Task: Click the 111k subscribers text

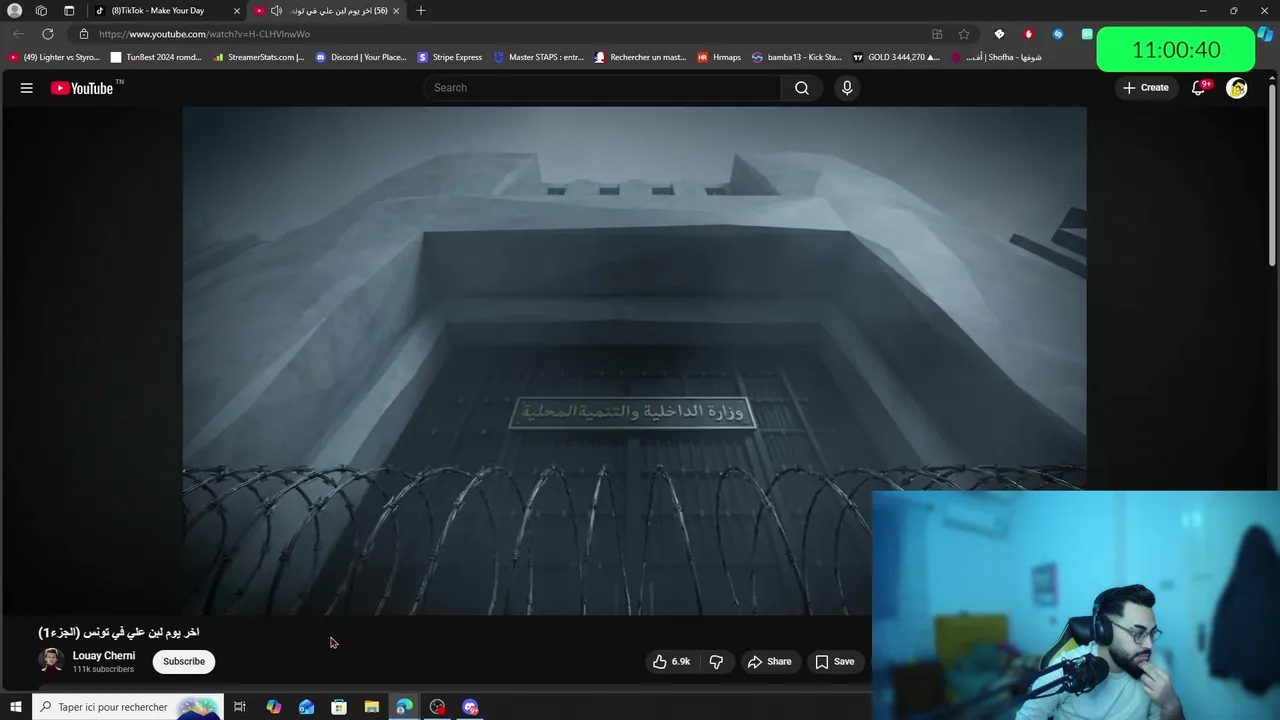Action: pos(103,669)
